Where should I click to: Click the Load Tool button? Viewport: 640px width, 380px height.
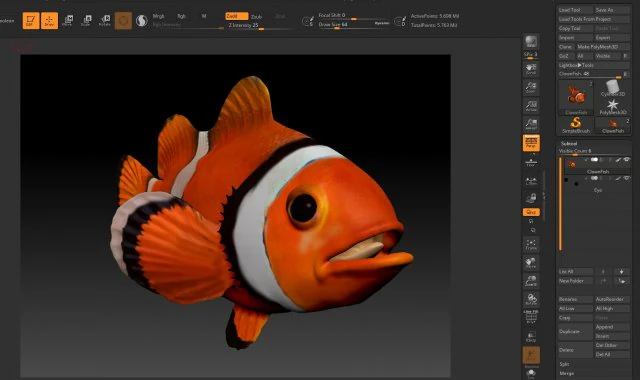(575, 10)
